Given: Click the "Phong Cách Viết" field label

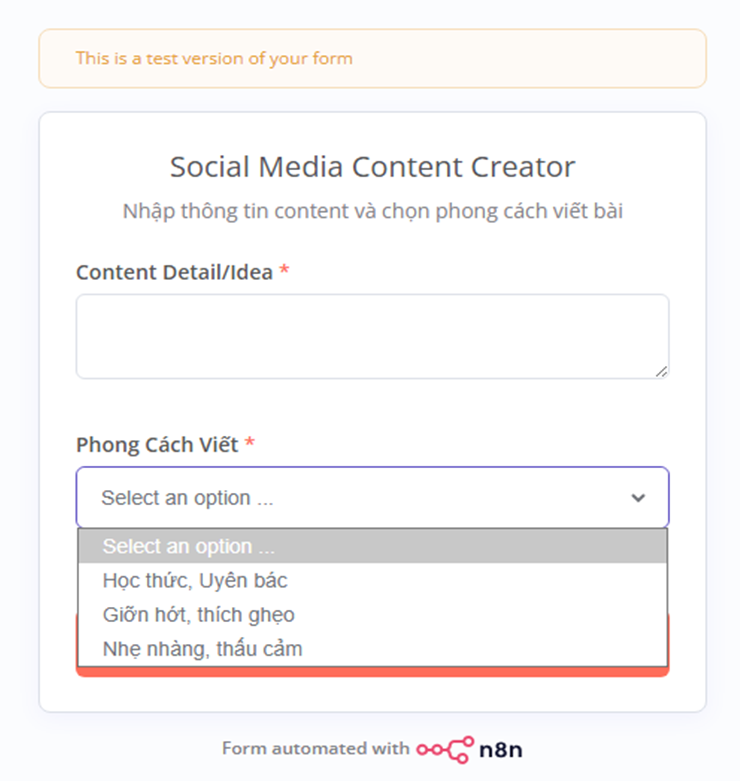Looking at the screenshot, I should (x=157, y=445).
